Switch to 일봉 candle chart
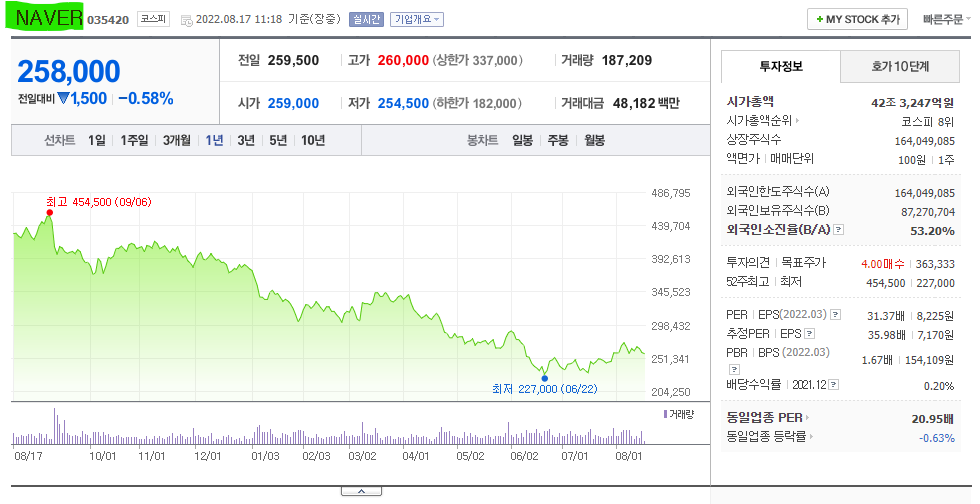Viewport: 980px width, 504px height. tap(522, 140)
